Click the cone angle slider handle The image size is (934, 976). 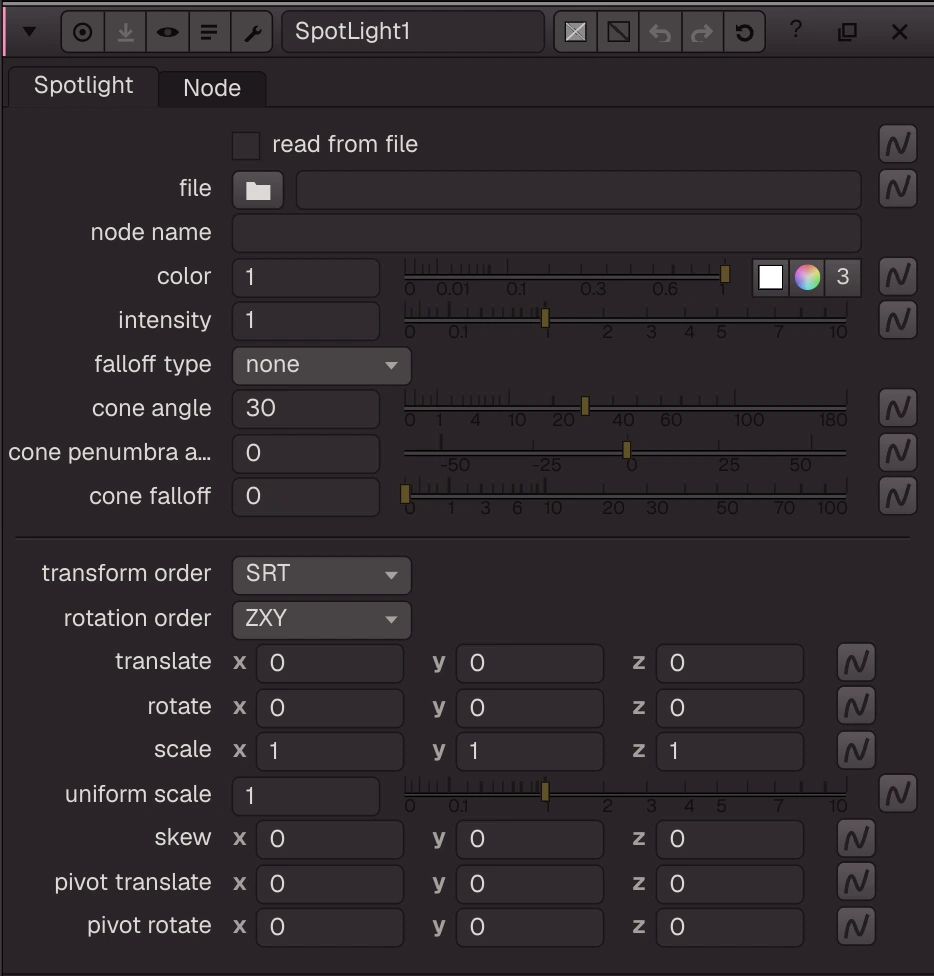[x=585, y=406]
